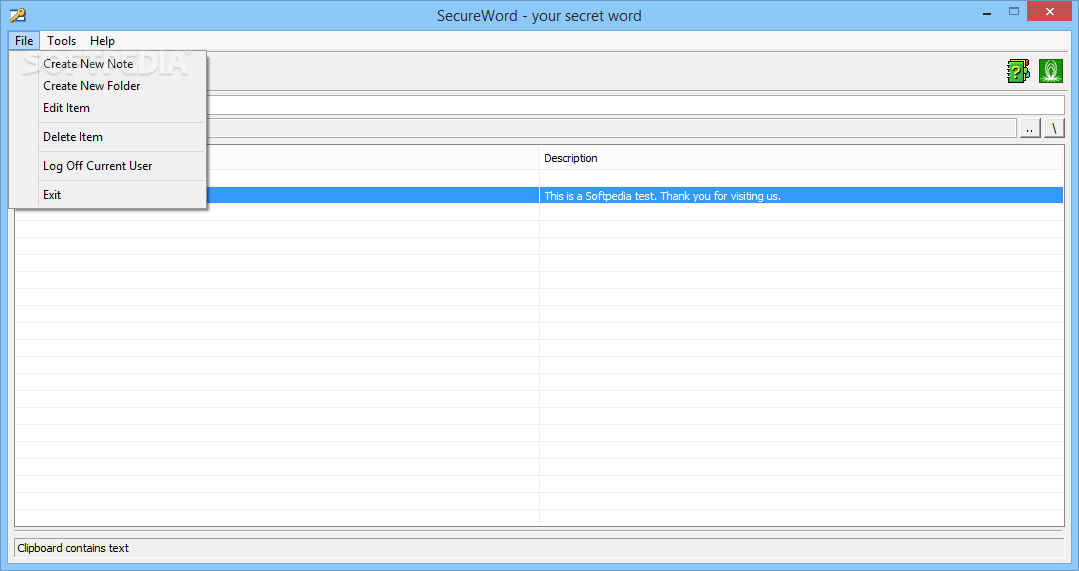This screenshot has width=1079, height=571.
Task: Maximize the SecureWord window
Action: [1014, 12]
